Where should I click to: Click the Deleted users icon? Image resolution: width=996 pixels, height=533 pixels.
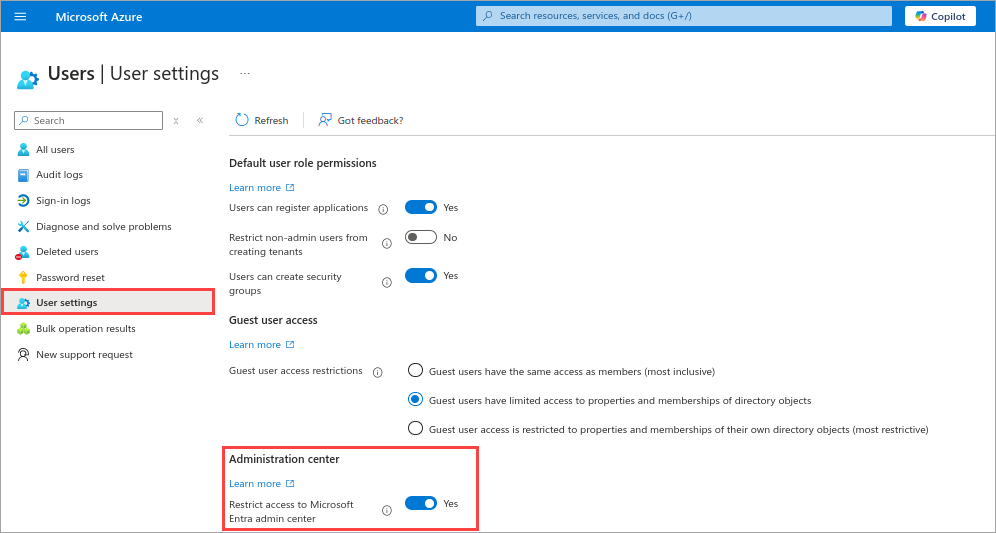[23, 252]
